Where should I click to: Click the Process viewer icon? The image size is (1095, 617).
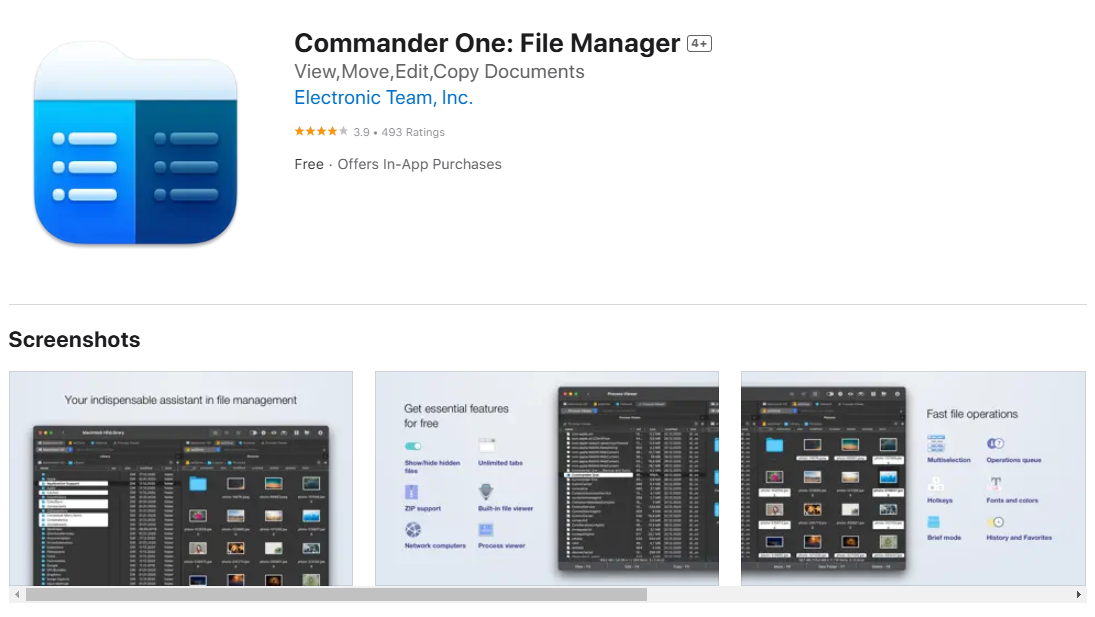(486, 530)
